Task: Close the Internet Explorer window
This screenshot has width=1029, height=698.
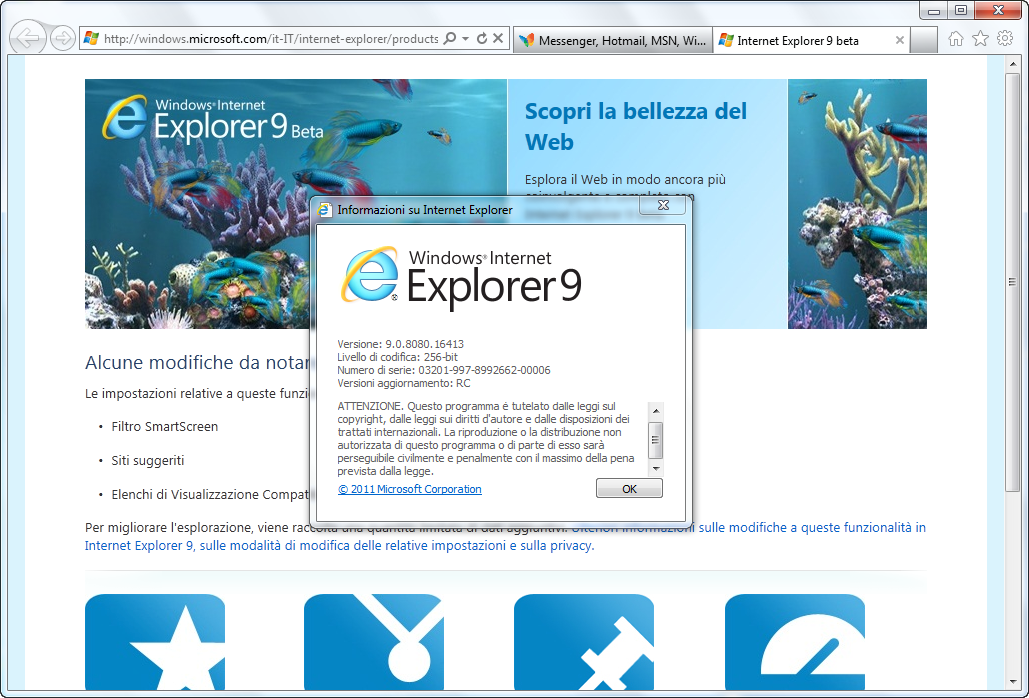Action: pos(998,10)
